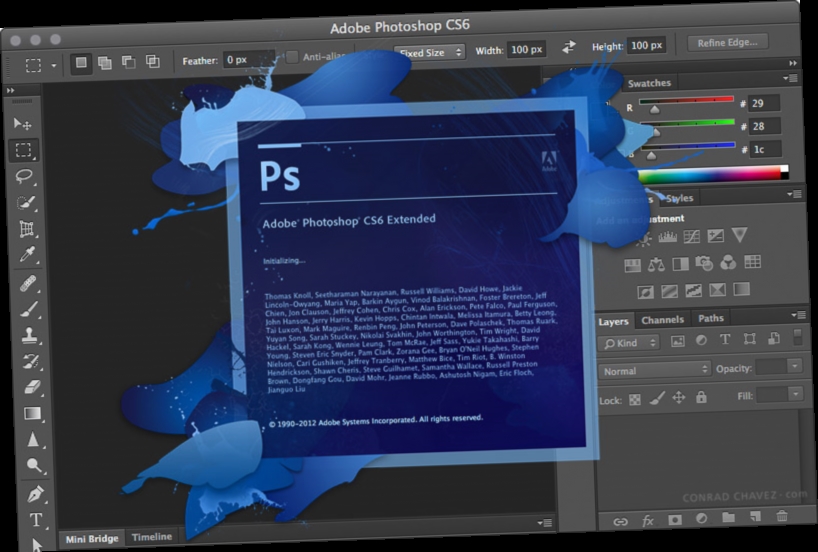818x552 pixels.
Task: Open the Kind filter dropdown
Action: [629, 343]
